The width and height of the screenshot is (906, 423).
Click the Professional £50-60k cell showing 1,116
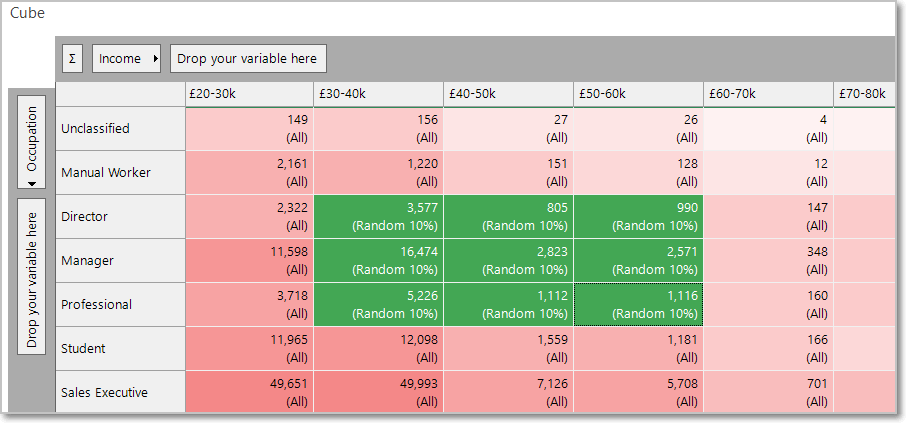(638, 305)
